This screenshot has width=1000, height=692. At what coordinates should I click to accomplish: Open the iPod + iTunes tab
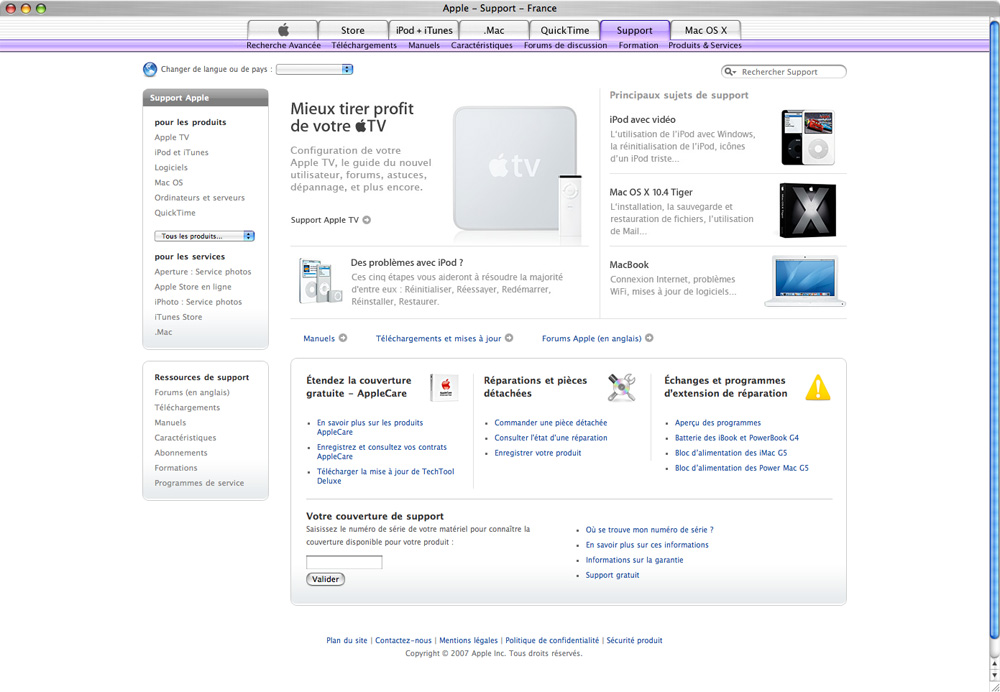424,30
